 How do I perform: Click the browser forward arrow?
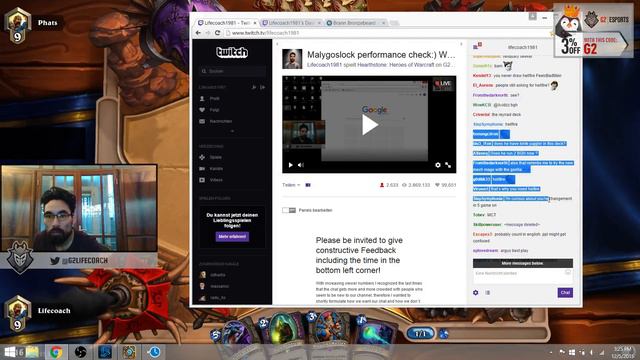(x=208, y=33)
